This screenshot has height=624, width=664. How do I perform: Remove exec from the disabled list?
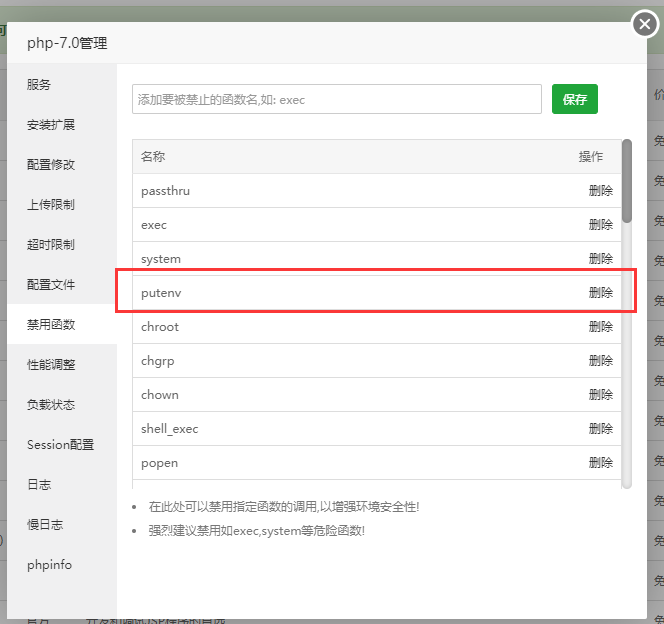600,225
